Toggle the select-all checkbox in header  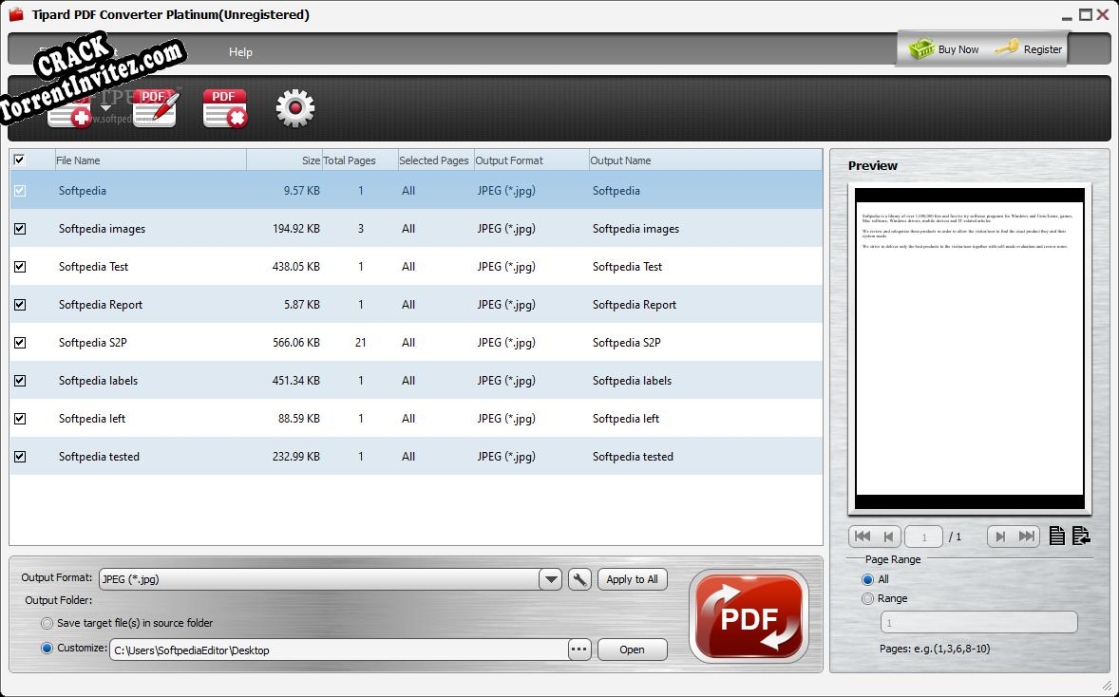(x=22, y=160)
